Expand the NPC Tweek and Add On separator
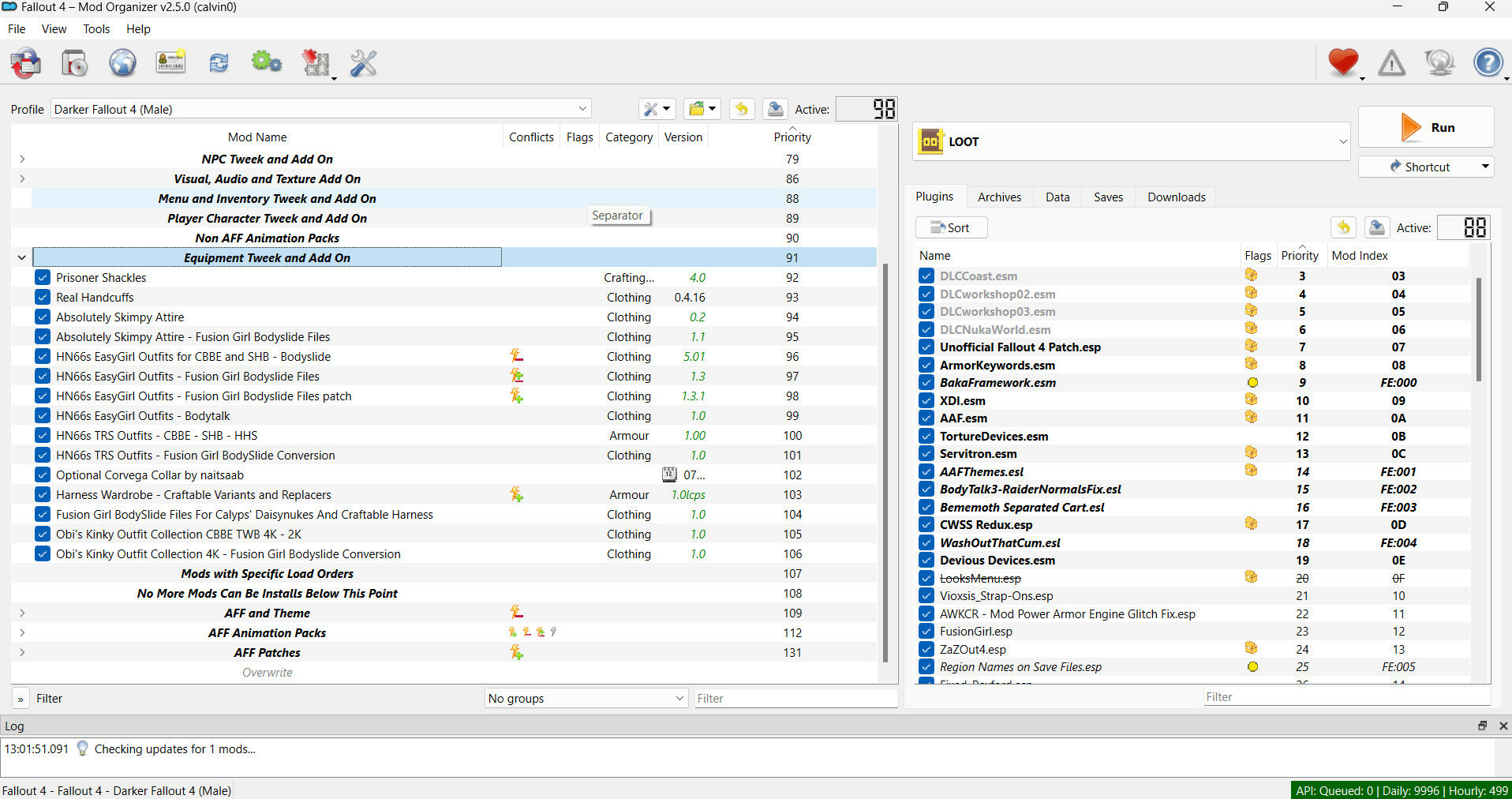 [x=22, y=159]
